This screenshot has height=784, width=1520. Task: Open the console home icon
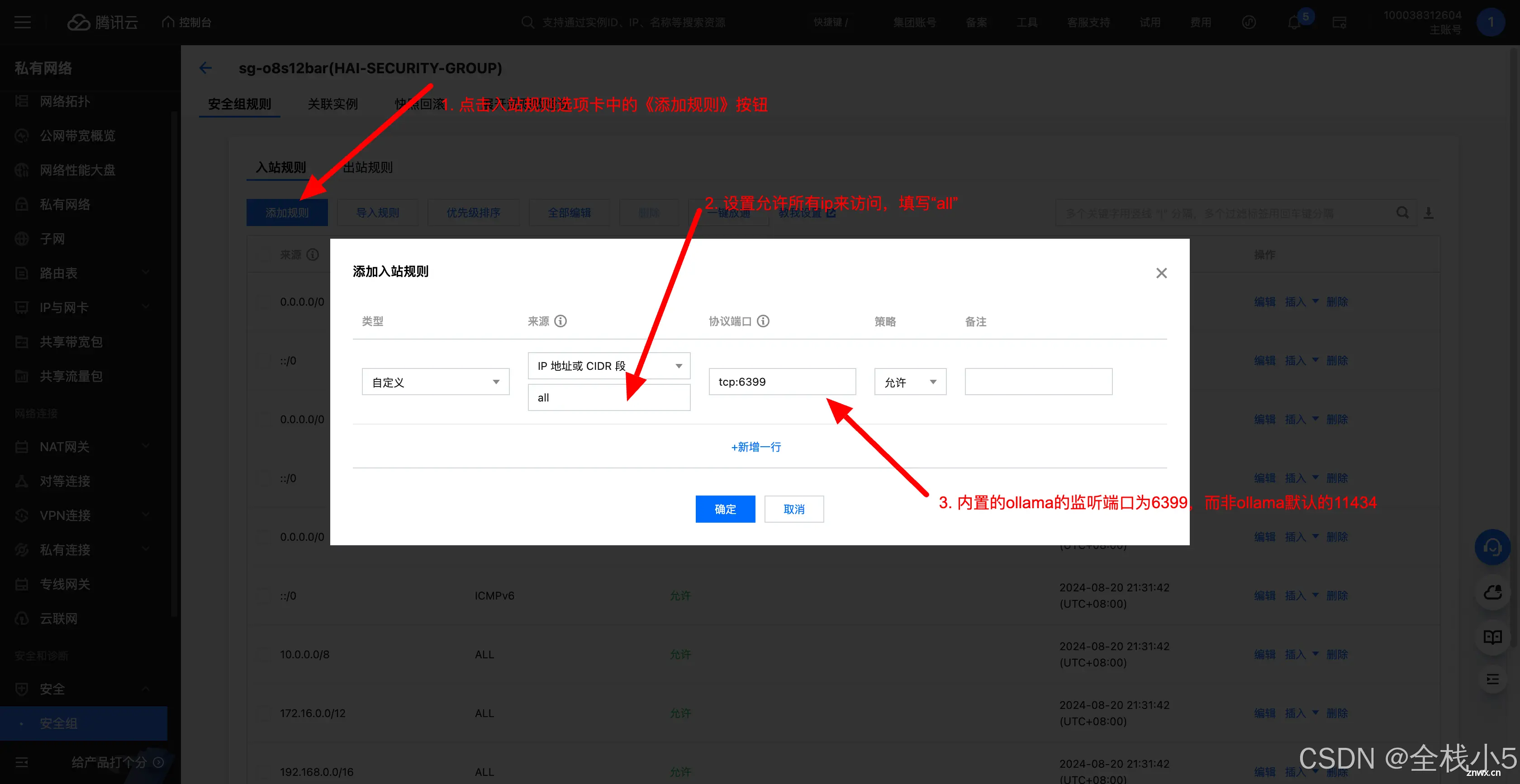(168, 23)
